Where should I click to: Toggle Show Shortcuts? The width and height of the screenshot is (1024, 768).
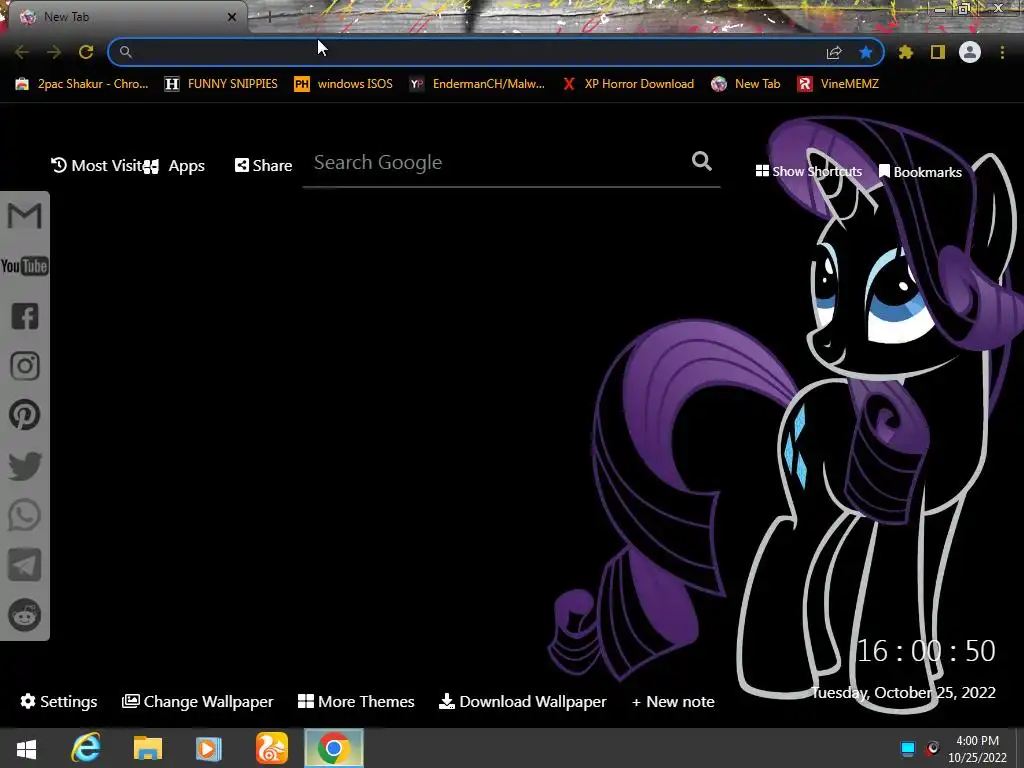(808, 172)
